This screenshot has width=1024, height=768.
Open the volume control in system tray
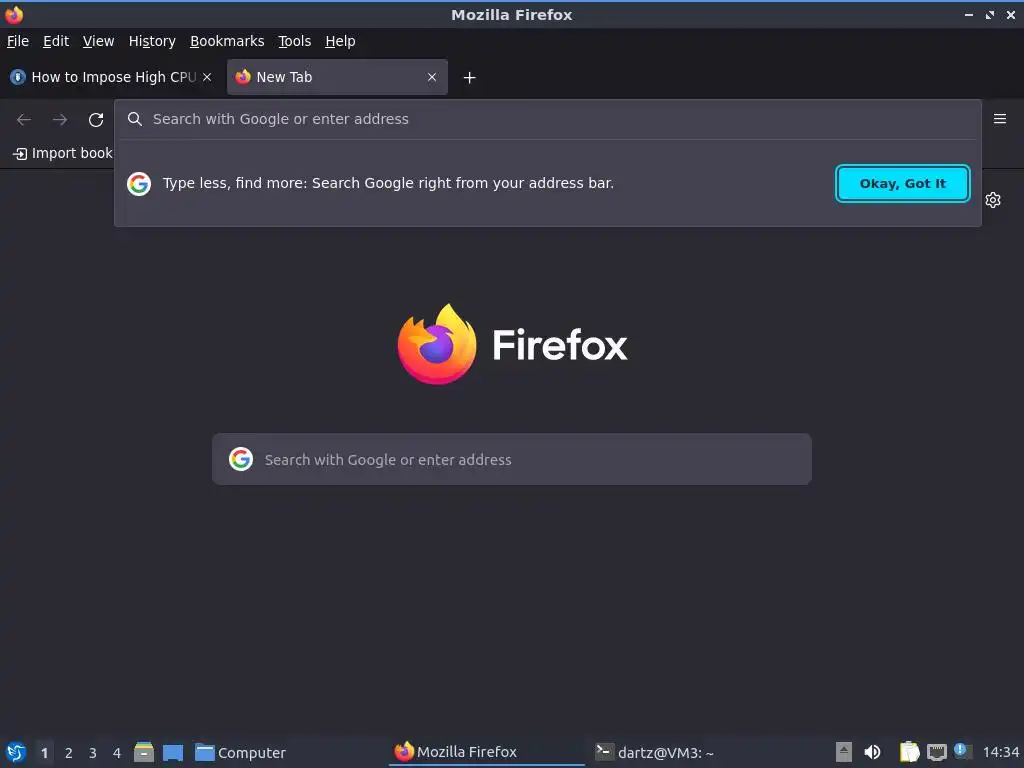coord(872,752)
